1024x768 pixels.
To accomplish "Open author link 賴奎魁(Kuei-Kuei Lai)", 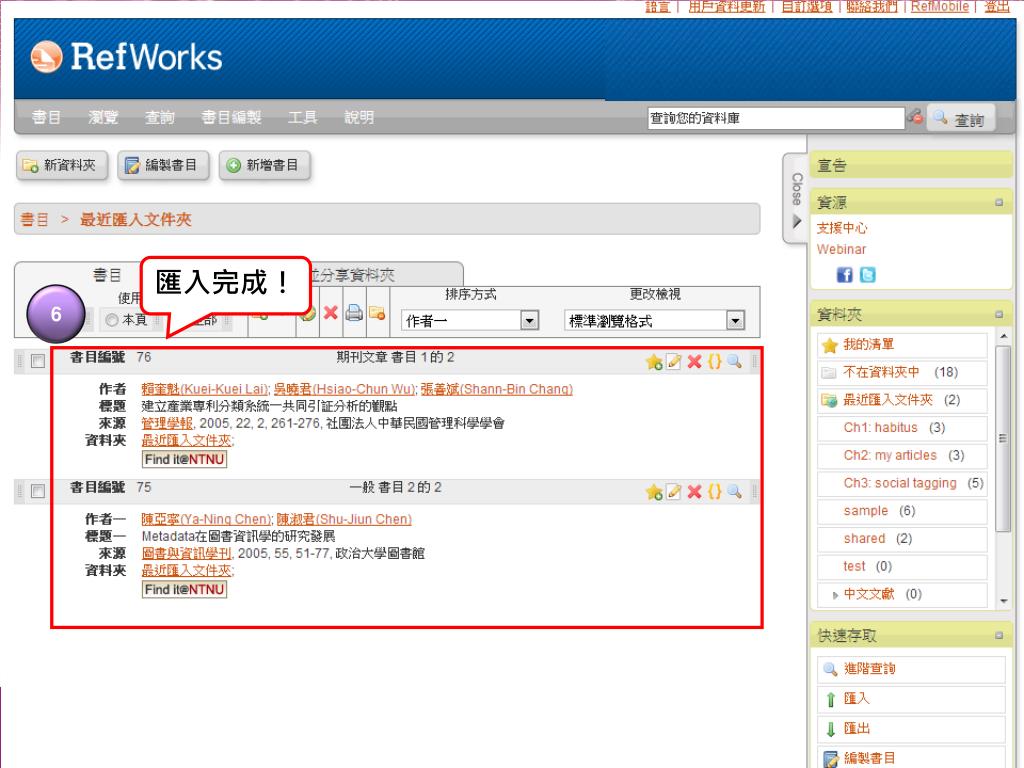I will pos(204,389).
